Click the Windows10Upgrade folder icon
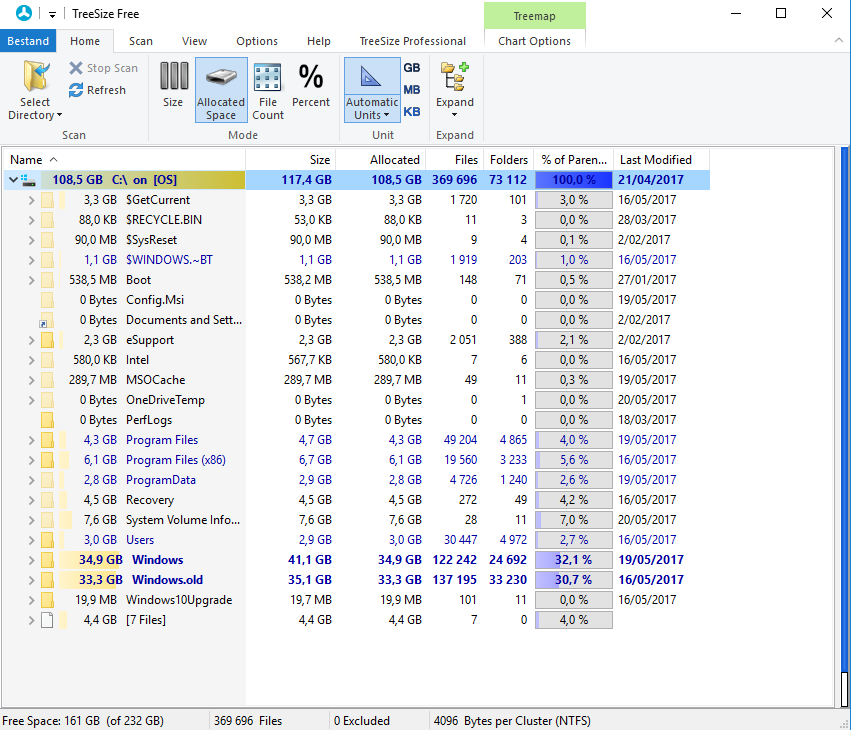The image size is (851, 730). 47,600
